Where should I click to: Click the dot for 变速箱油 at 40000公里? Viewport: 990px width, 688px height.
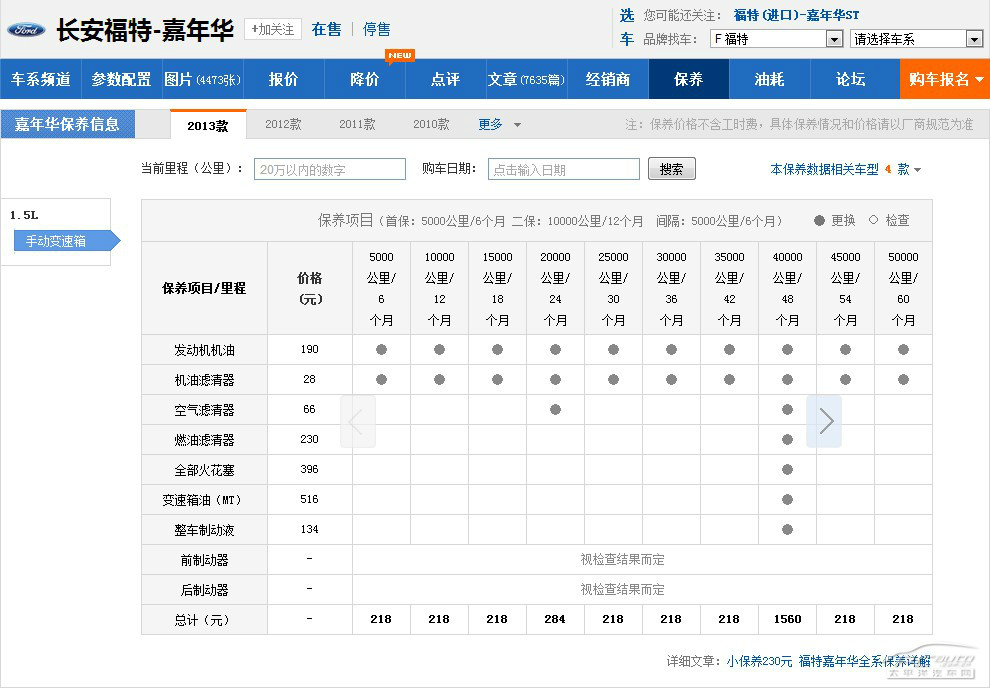coord(787,500)
